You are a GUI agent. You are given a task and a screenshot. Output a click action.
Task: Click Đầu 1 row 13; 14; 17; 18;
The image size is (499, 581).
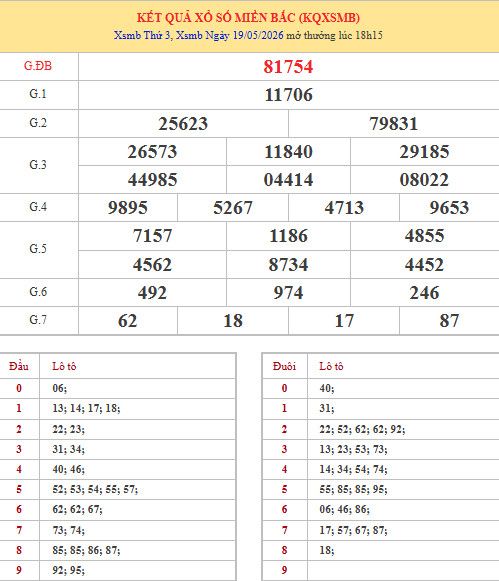coord(86,408)
